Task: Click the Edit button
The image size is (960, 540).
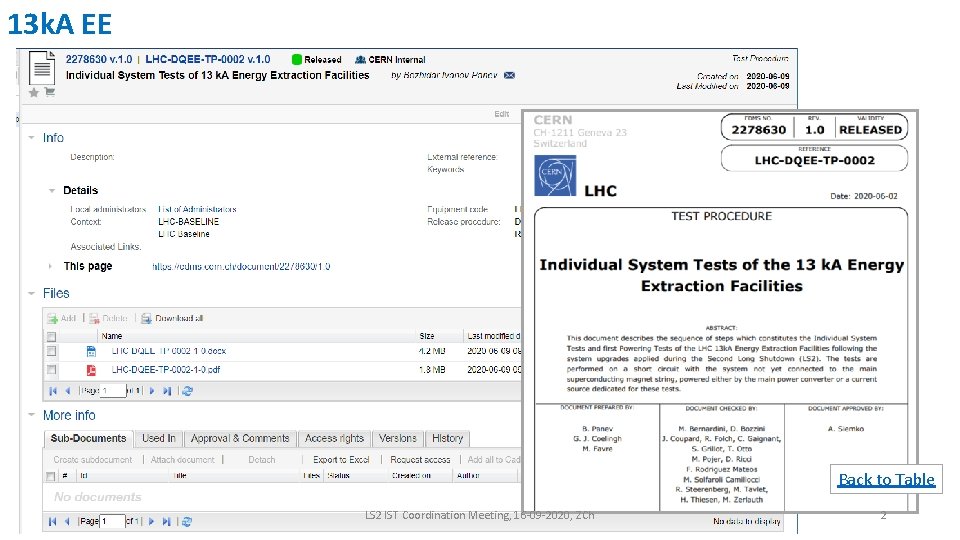Action: [x=501, y=114]
